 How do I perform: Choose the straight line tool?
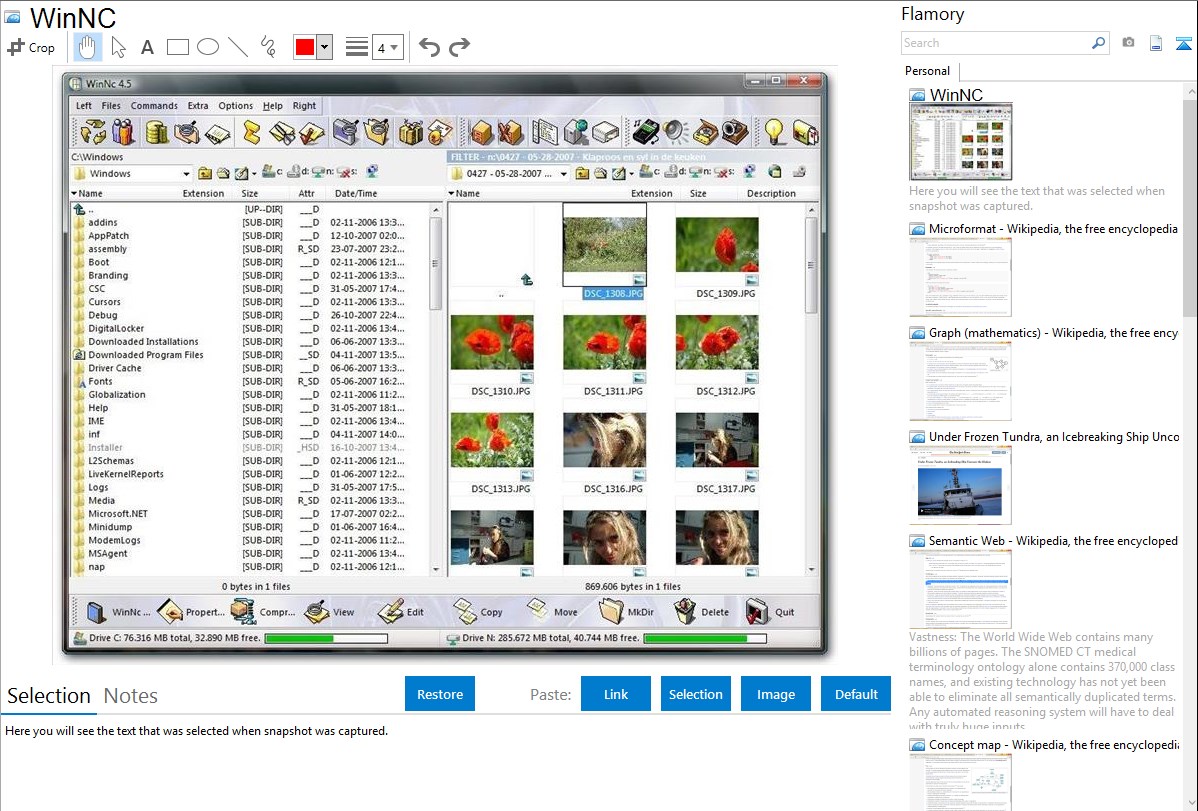(x=238, y=47)
